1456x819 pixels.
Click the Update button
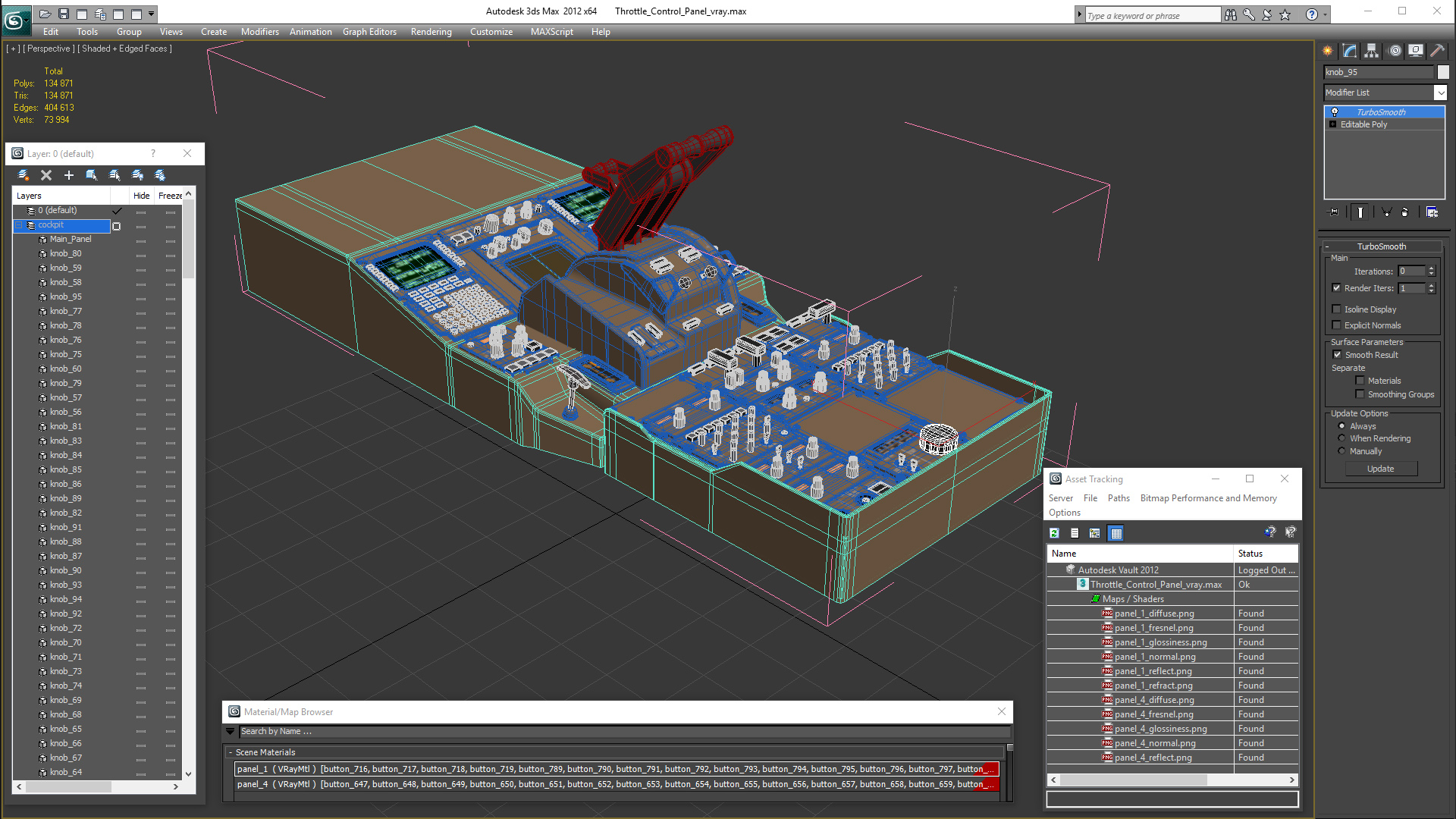(x=1380, y=469)
